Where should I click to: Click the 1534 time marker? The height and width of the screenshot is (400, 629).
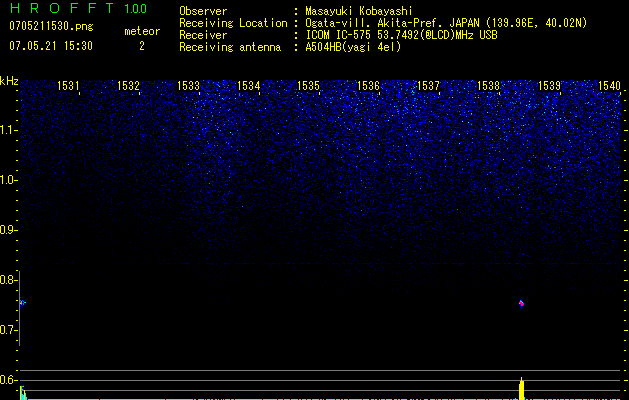249,85
